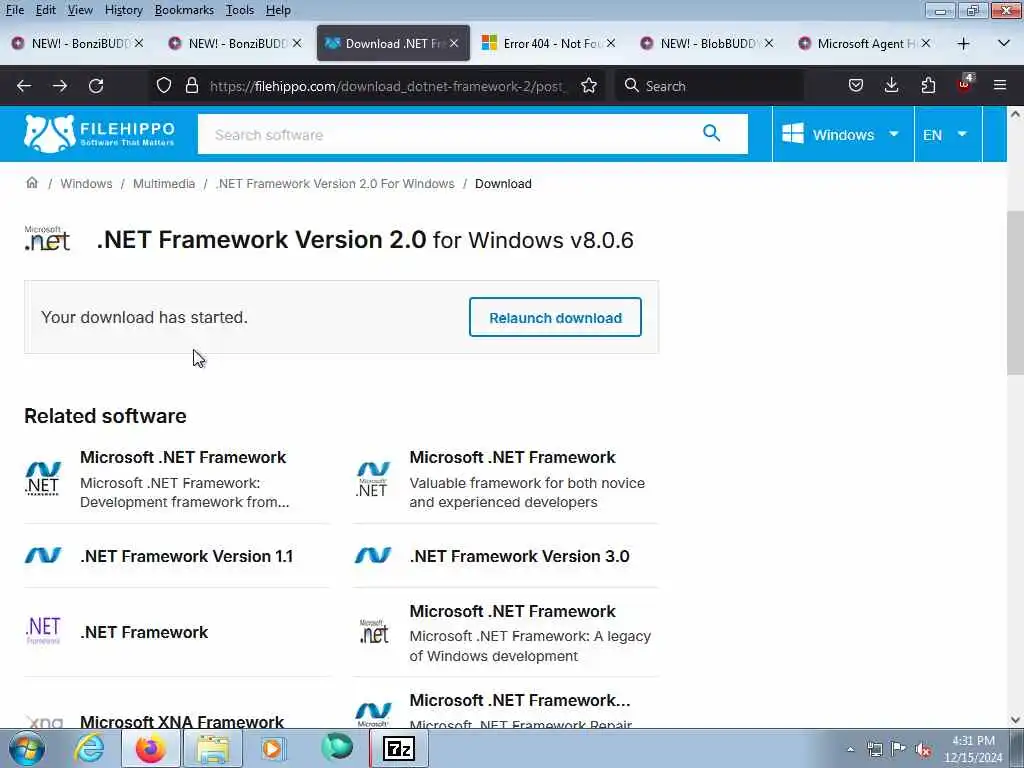
Task: Open .NET Framework Version 1.1 link
Action: click(187, 556)
